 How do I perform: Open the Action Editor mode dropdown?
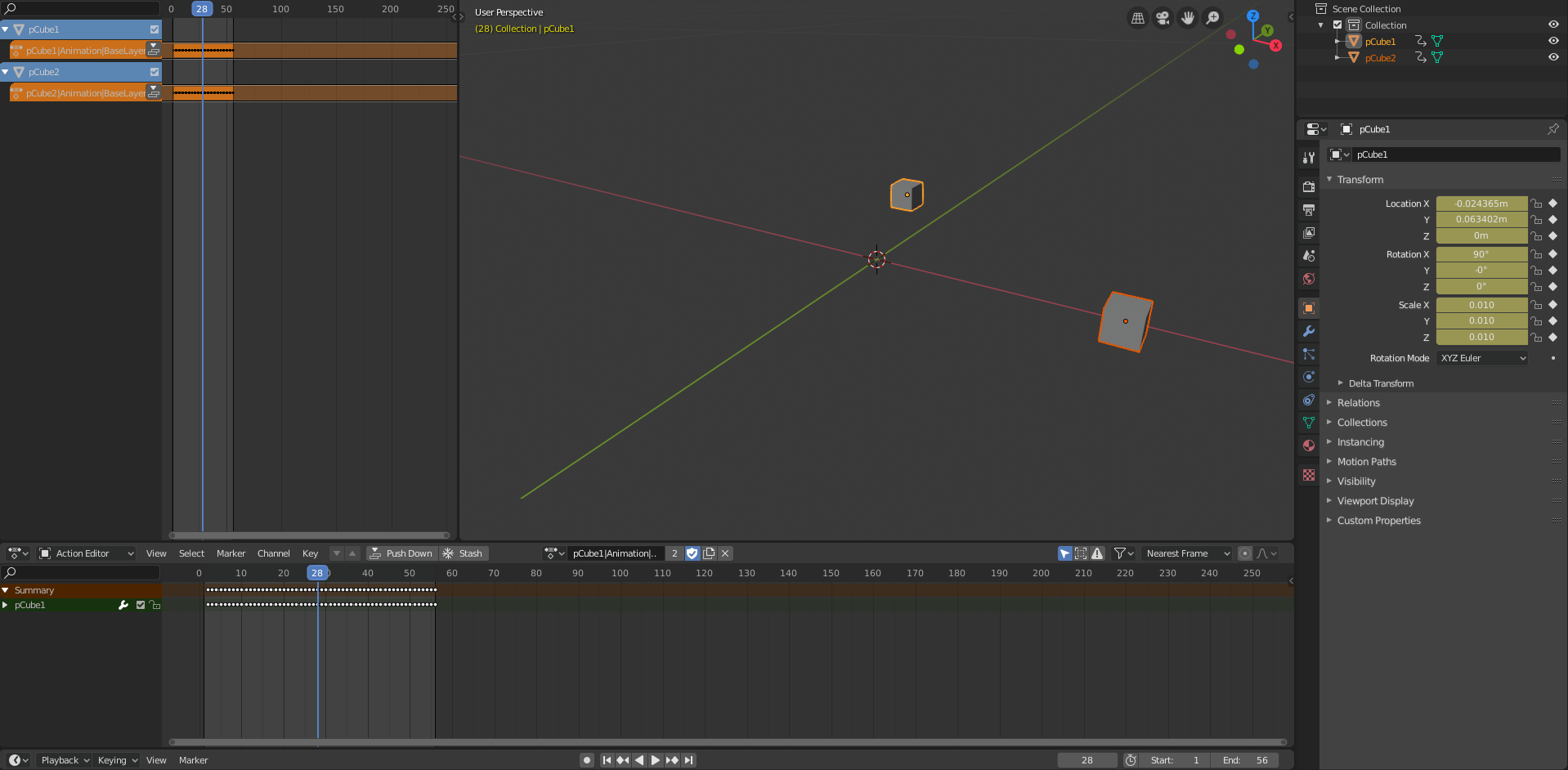[86, 553]
